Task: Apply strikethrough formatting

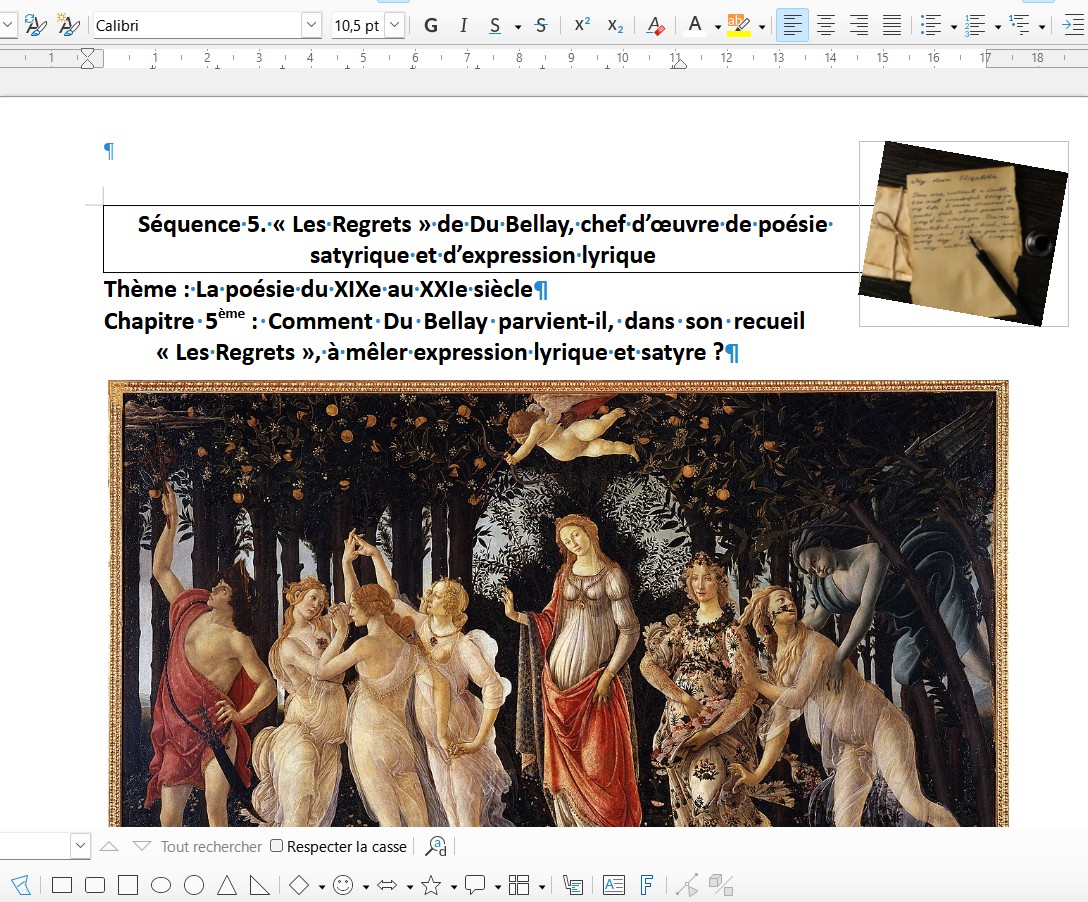Action: (x=541, y=26)
